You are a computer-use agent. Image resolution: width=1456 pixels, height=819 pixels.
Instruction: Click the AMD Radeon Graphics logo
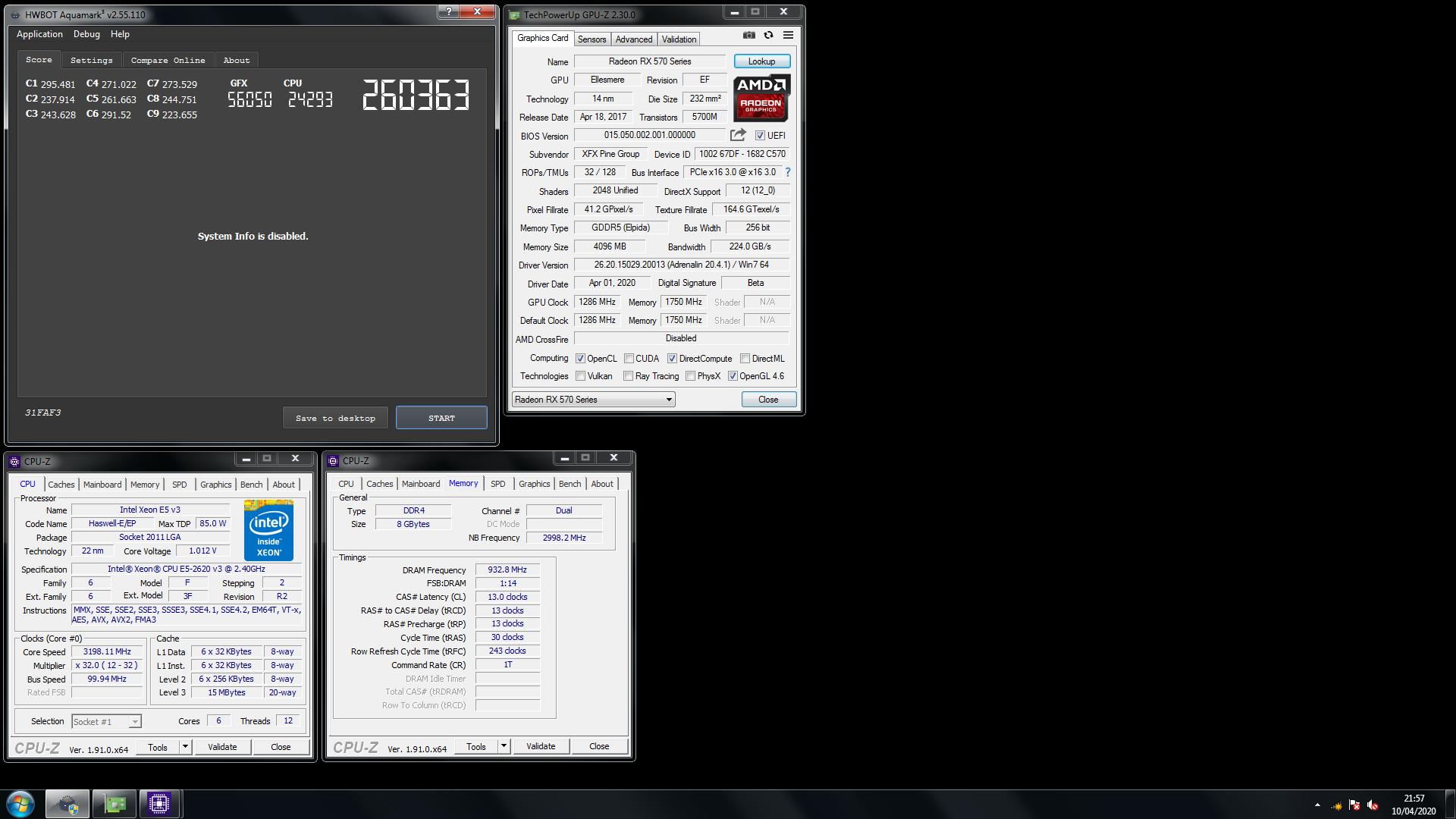tap(761, 99)
